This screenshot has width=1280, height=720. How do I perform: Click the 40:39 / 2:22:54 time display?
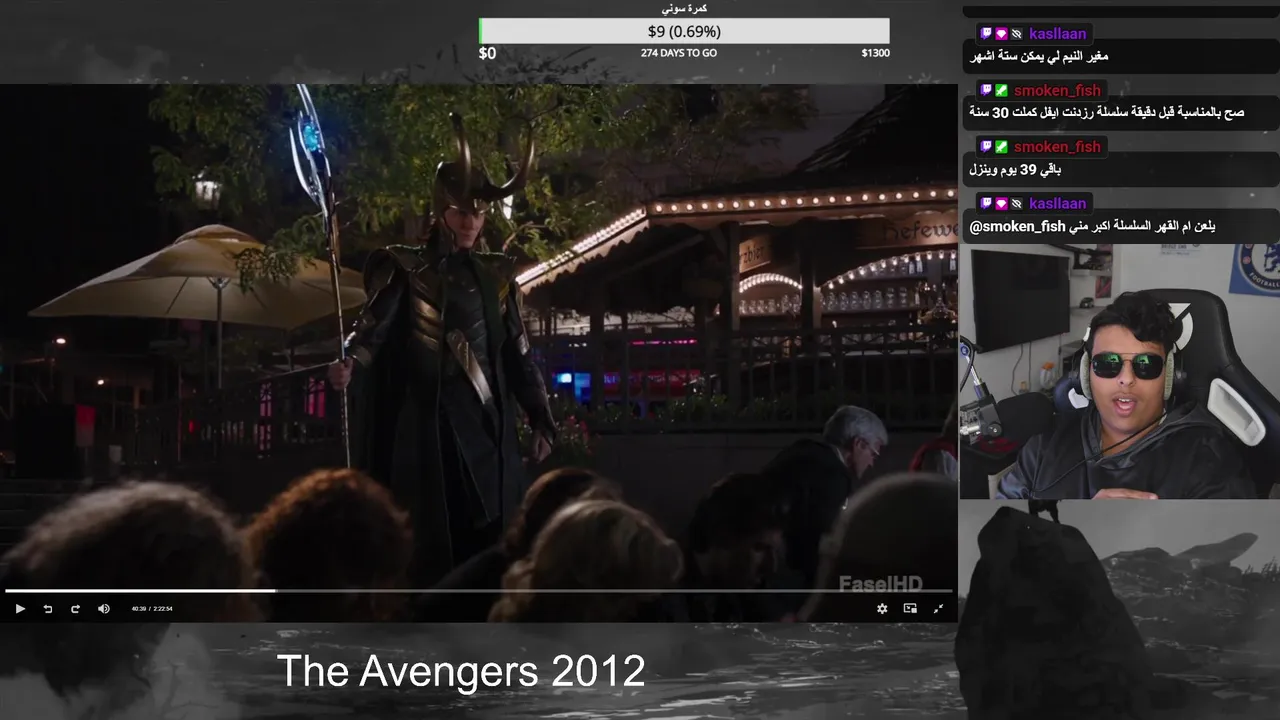[x=152, y=609]
